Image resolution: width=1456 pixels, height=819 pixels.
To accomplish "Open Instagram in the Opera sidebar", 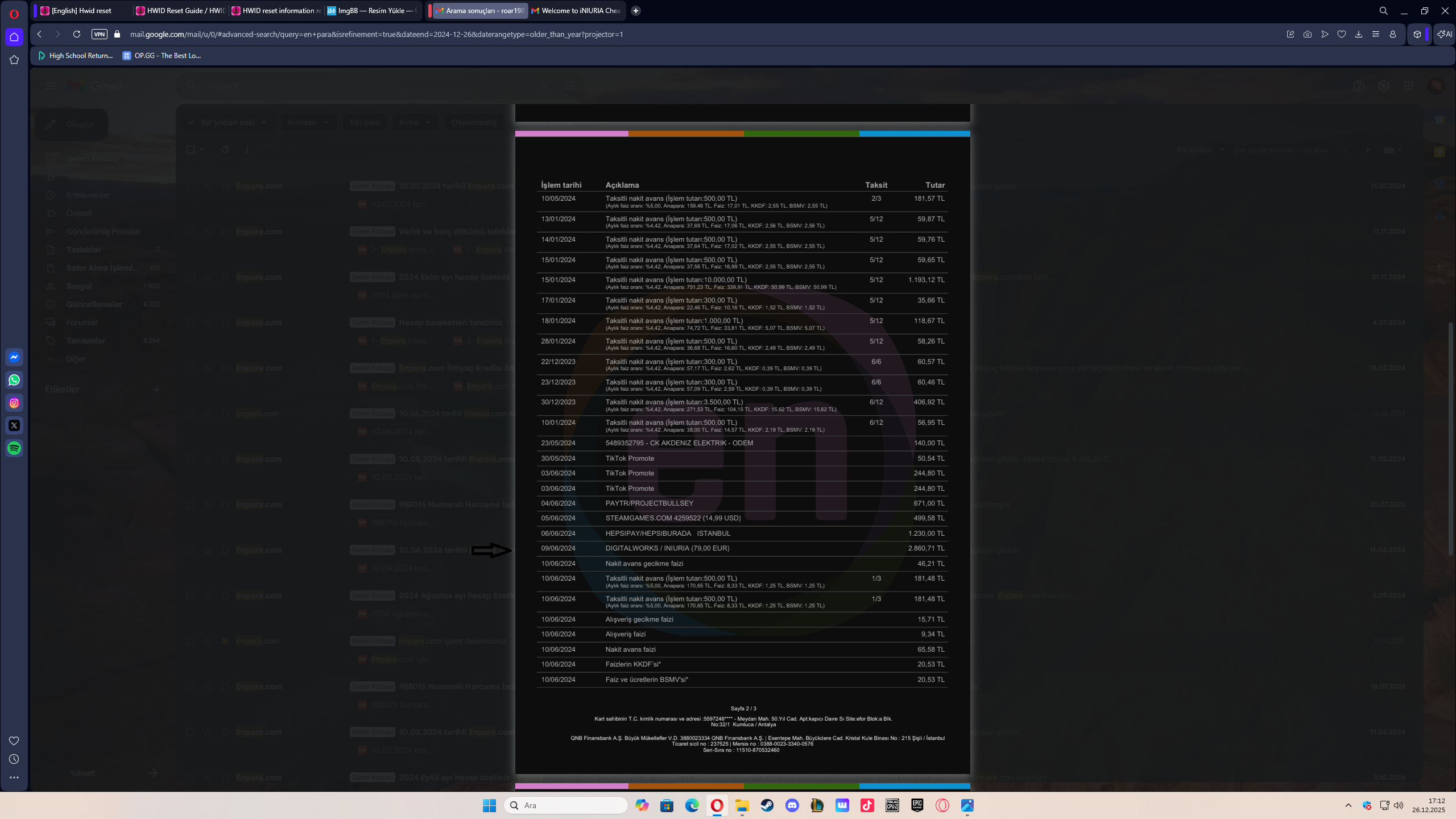I will tap(14, 403).
